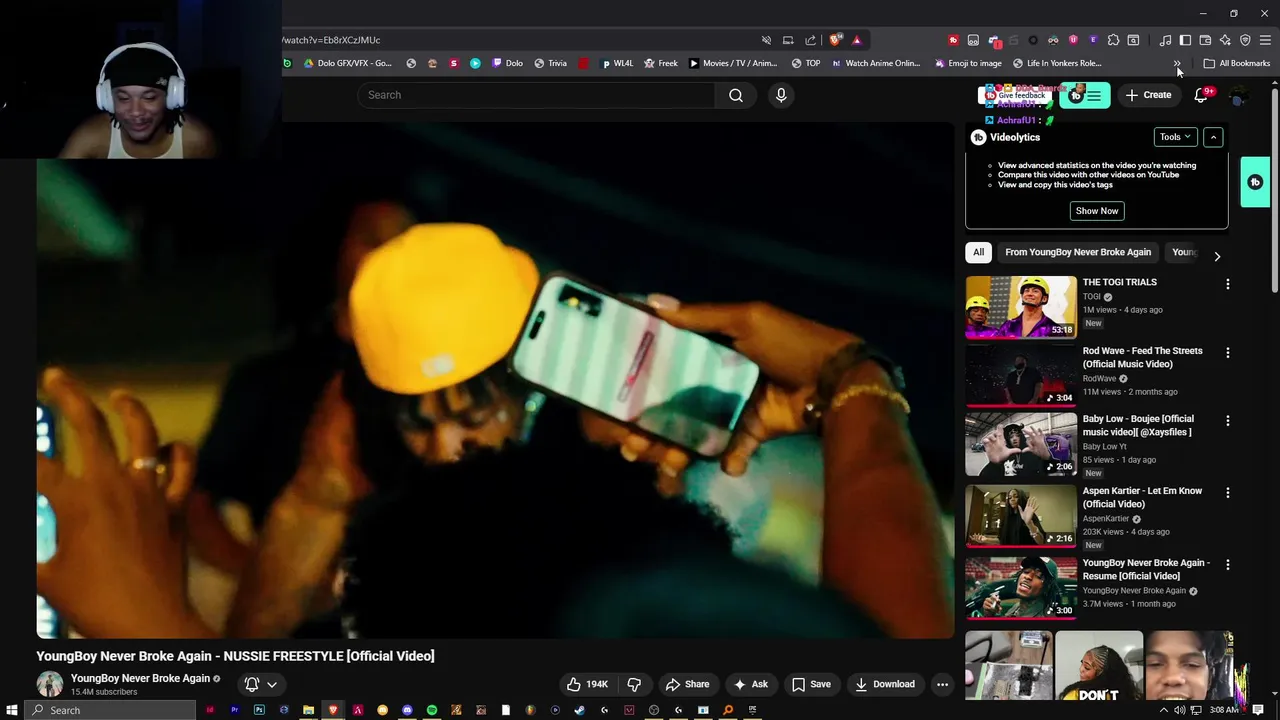Click the YouTube search magnifier button
Viewport: 1280px width, 720px height.
point(736,95)
